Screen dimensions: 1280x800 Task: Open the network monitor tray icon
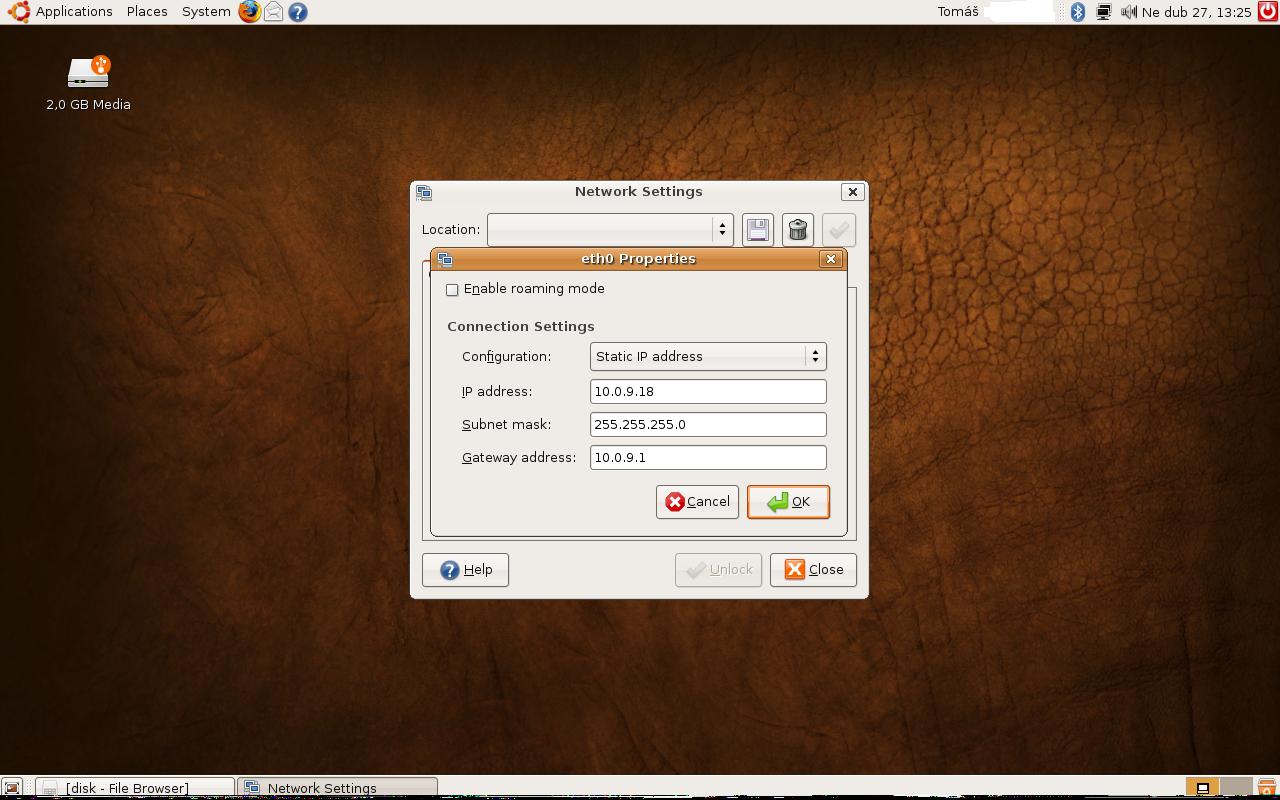1103,12
